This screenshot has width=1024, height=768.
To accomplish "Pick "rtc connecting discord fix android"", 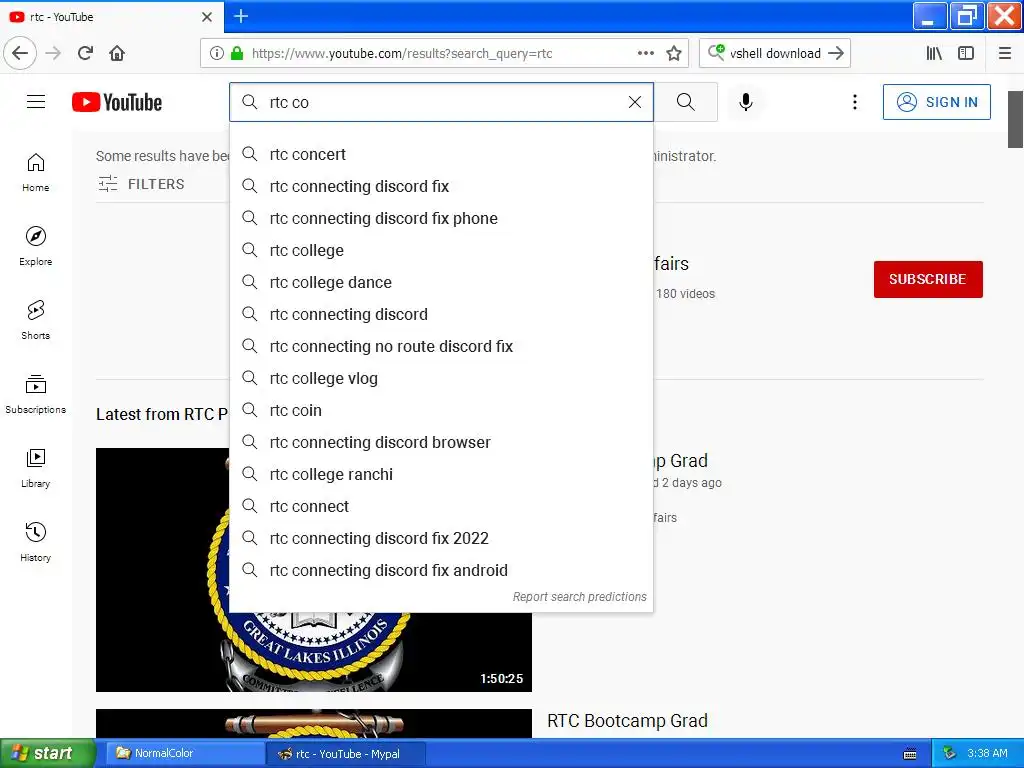I will 441,570.
